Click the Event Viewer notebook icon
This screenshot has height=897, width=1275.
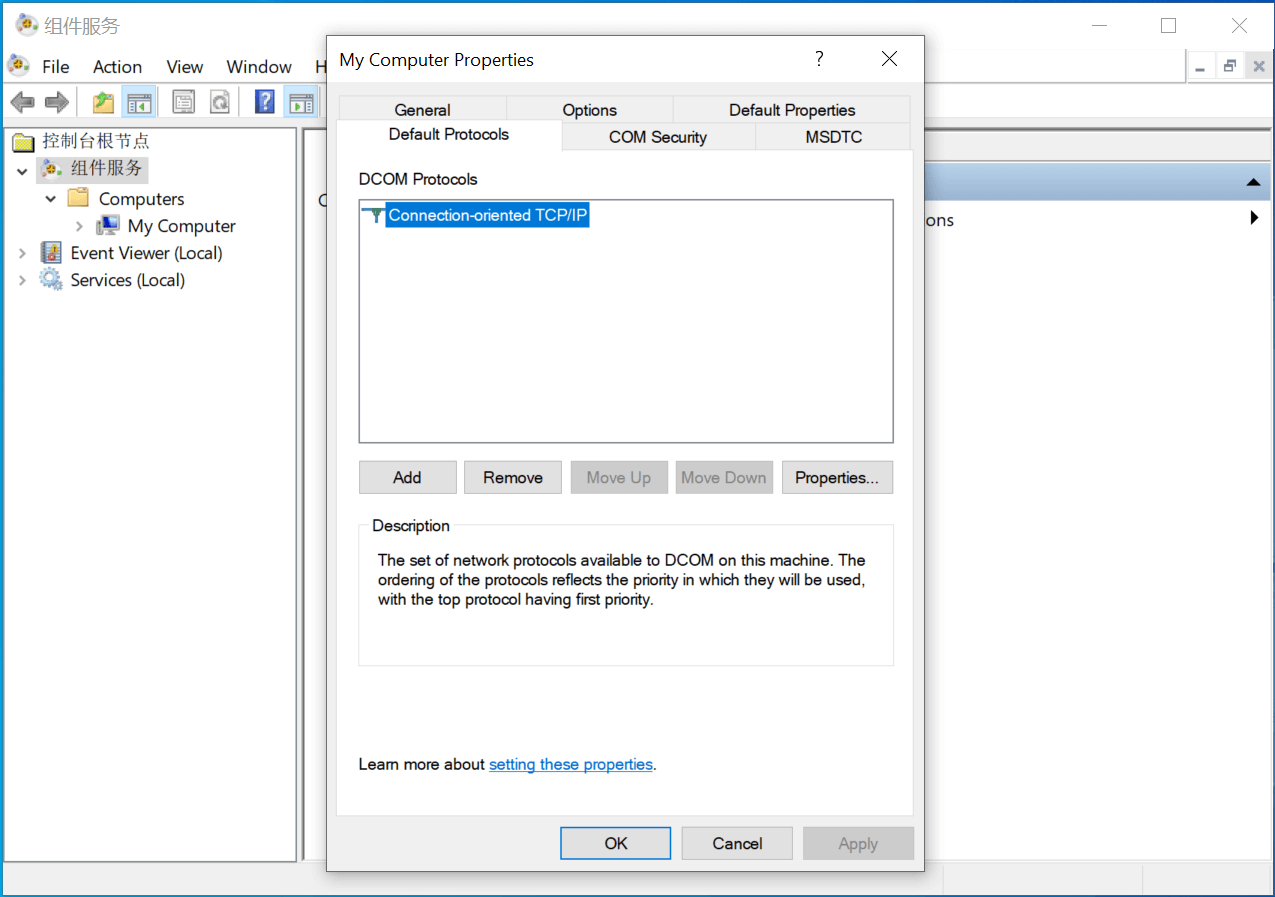click(x=51, y=253)
